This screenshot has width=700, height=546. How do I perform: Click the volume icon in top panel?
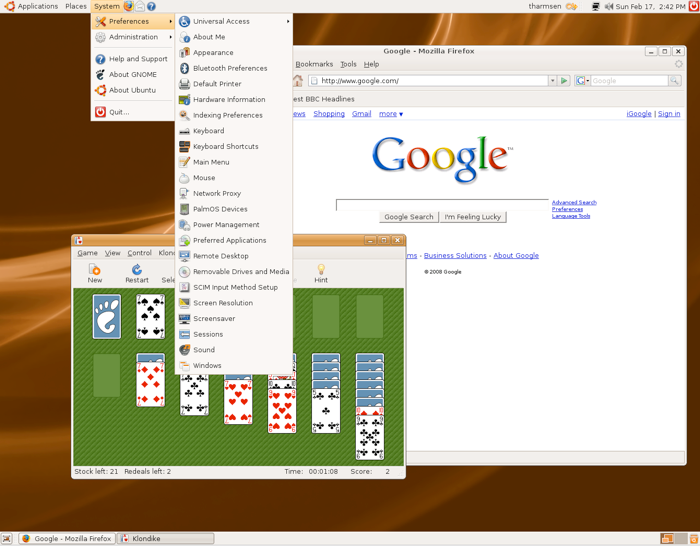(x=609, y=6)
